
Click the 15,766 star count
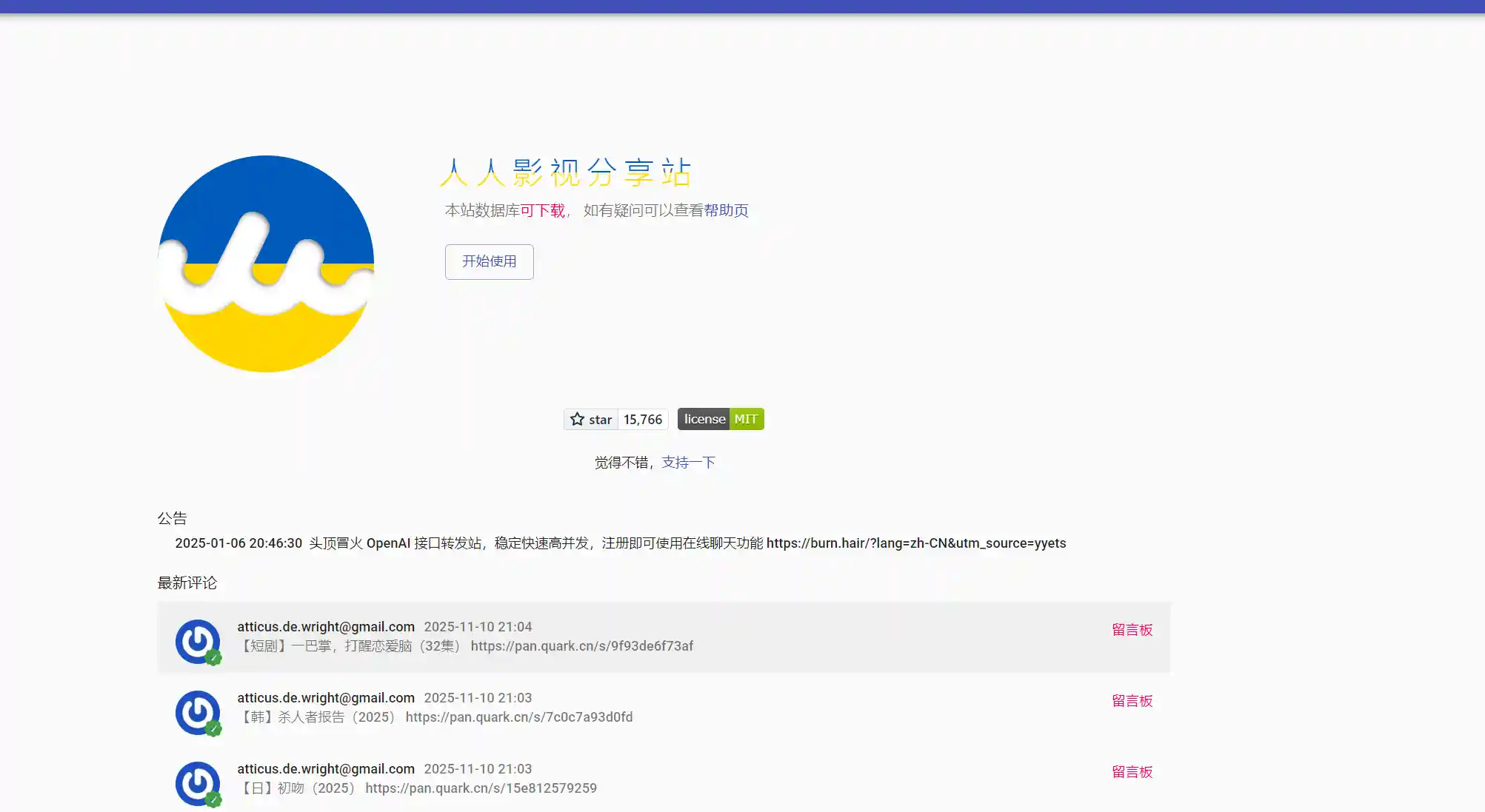click(x=643, y=420)
